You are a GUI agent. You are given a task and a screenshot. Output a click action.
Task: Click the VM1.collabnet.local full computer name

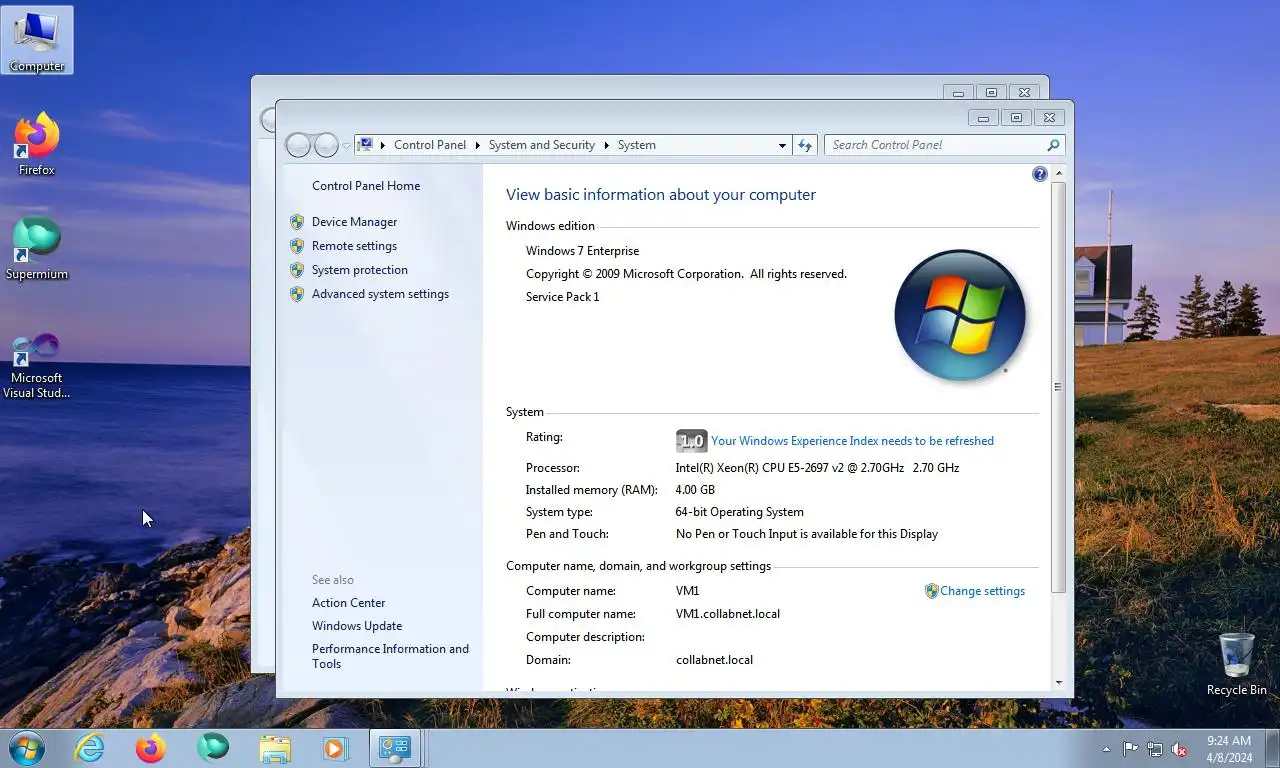pos(728,614)
